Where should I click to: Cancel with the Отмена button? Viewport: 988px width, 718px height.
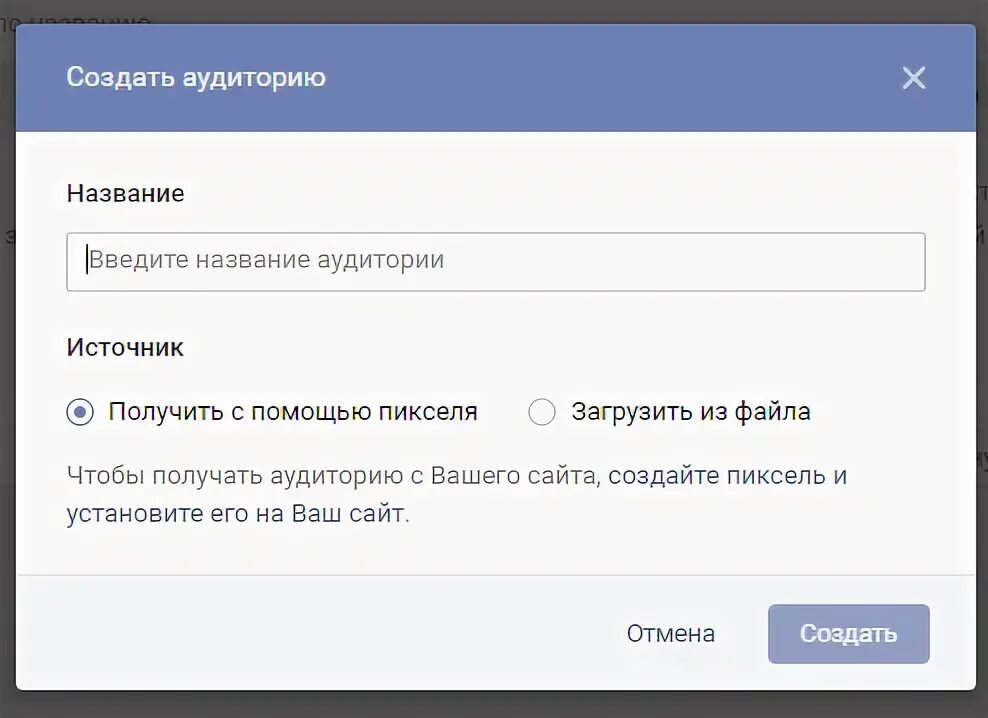tap(670, 634)
